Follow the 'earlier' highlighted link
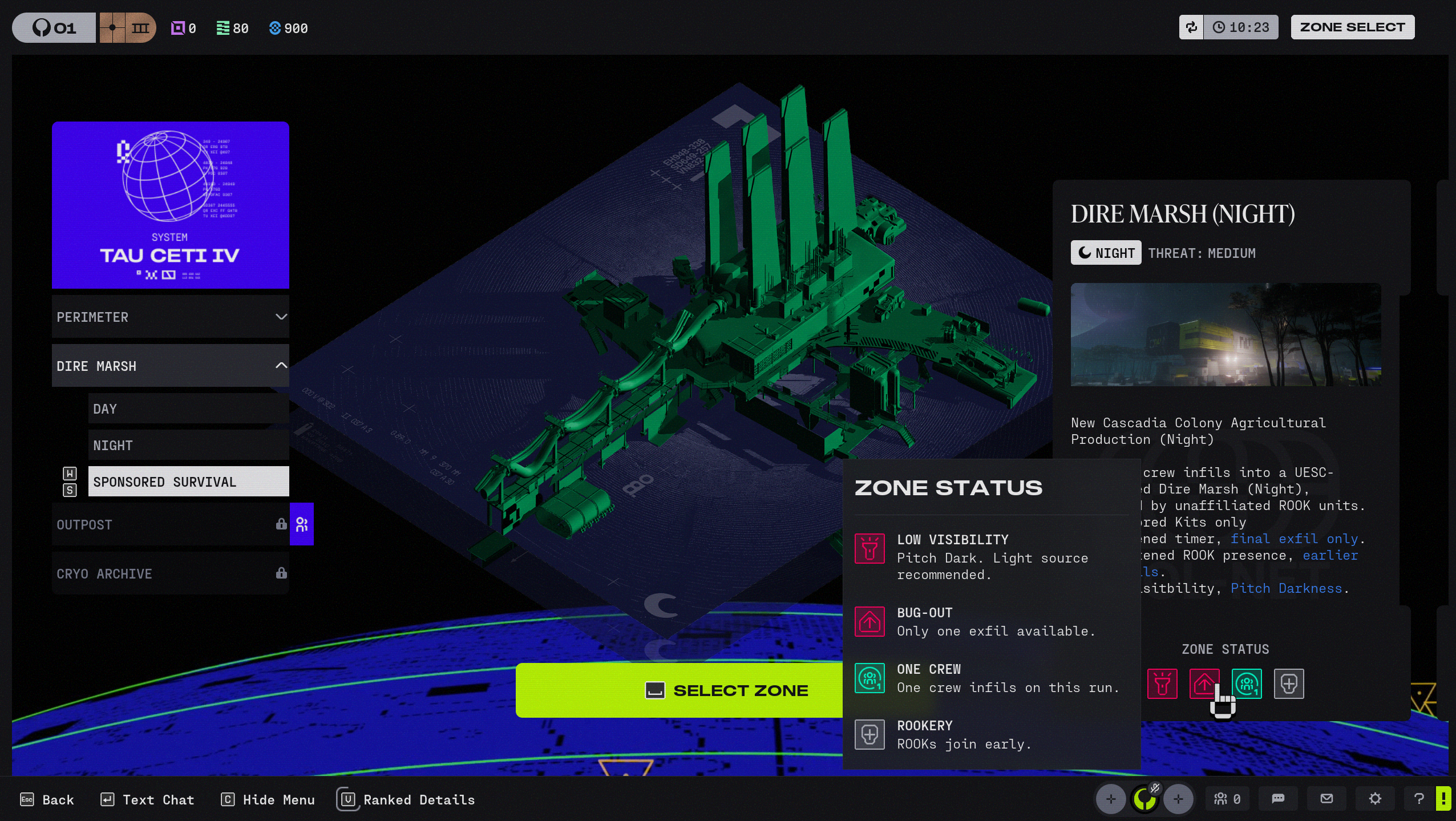Screen dimensions: 1456x821 point(1330,555)
